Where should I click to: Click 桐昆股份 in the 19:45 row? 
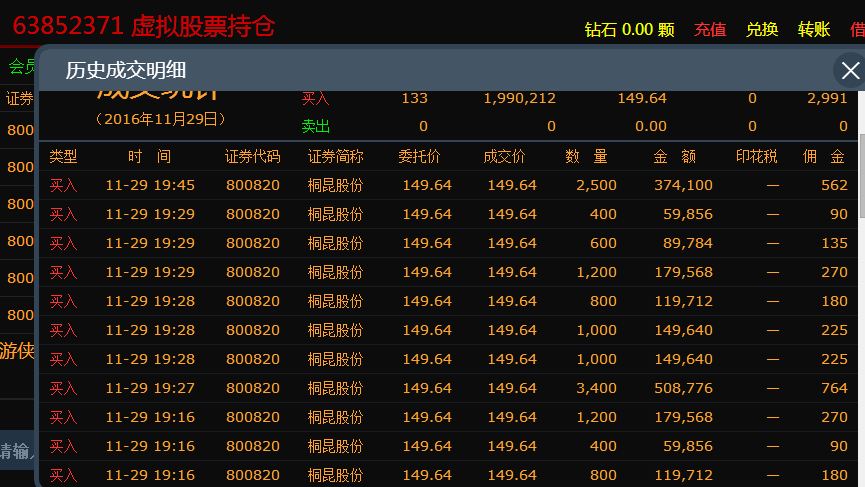click(x=335, y=185)
